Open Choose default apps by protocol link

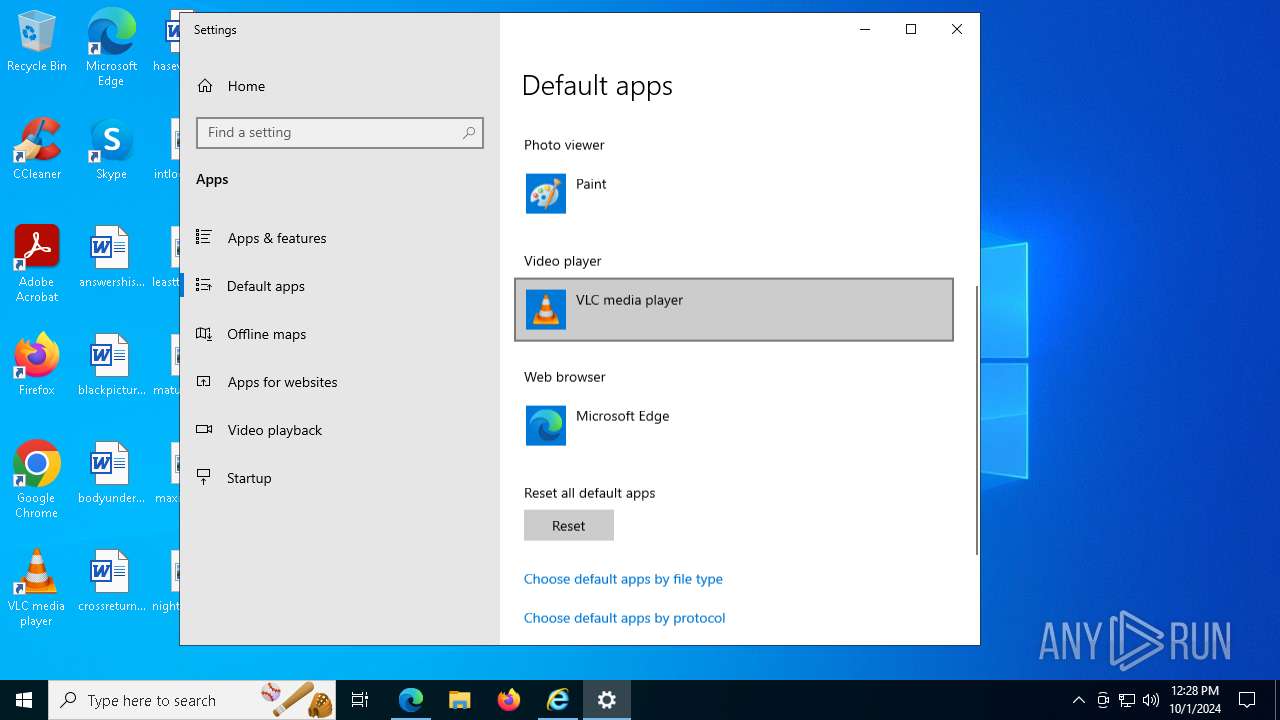point(624,618)
